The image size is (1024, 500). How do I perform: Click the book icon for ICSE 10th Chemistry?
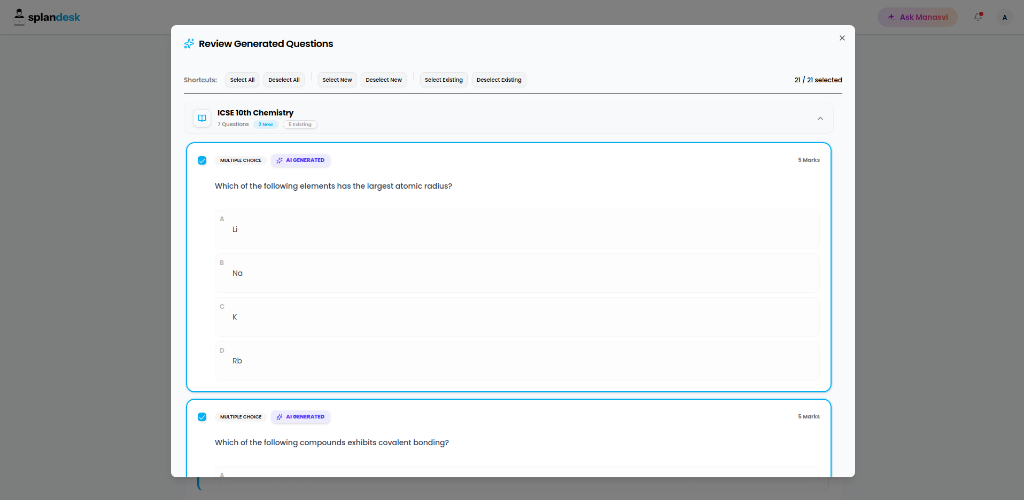point(202,118)
